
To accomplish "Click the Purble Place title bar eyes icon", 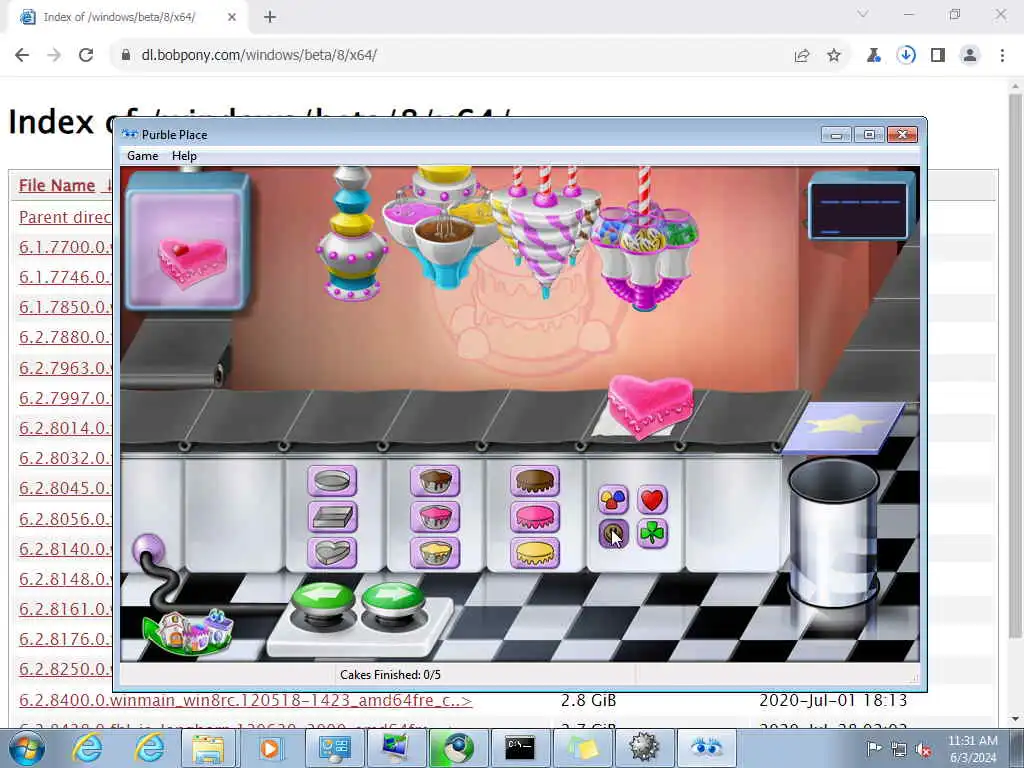I will click(130, 135).
